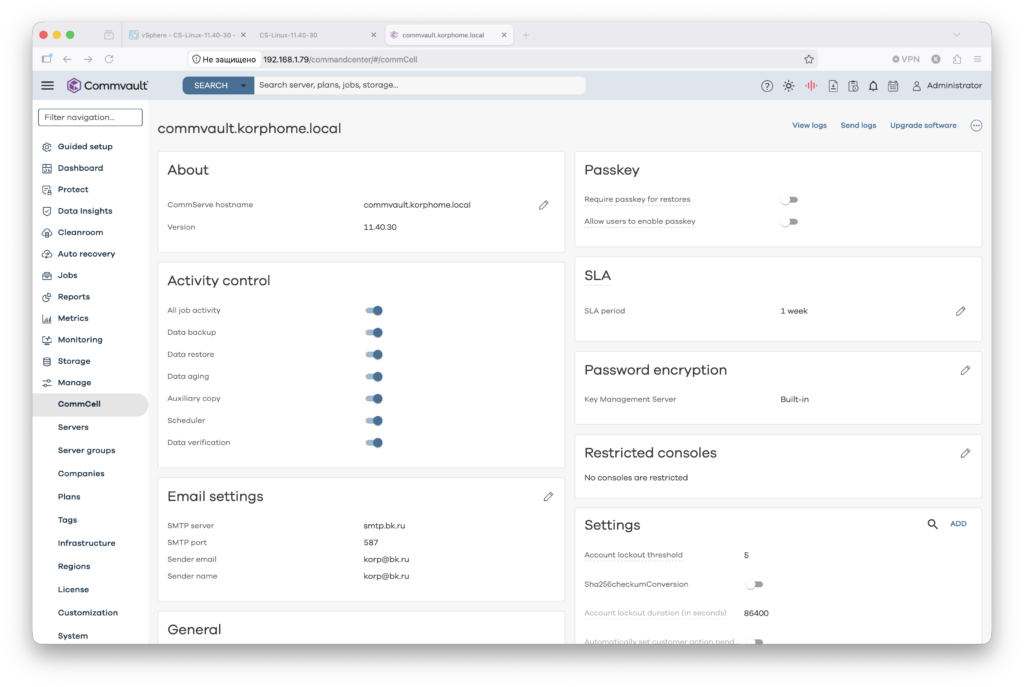Expand Data Insights section
Screen dimensions: 1024x687
pyautogui.click(x=85, y=212)
